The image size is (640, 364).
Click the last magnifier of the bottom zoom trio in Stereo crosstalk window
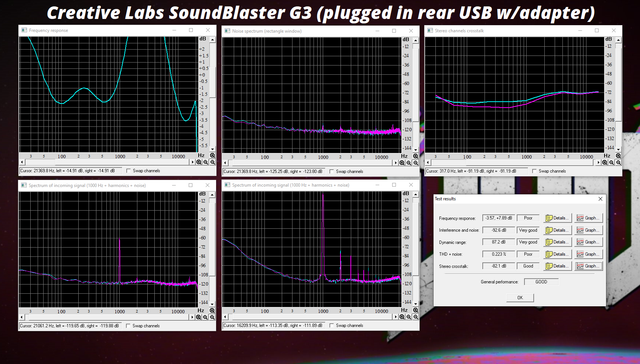[x=618, y=162]
